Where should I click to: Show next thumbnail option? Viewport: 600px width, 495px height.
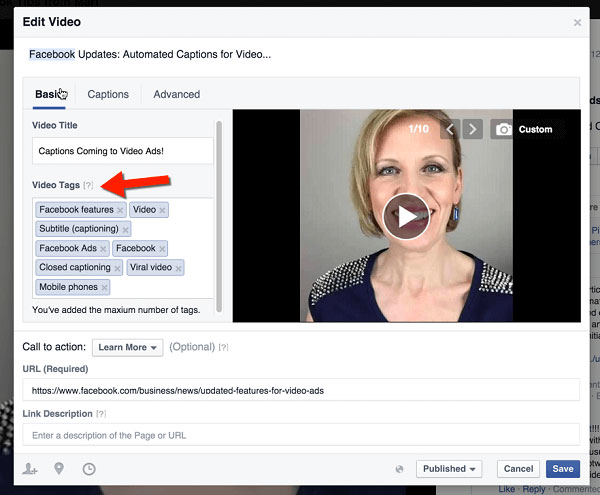click(x=473, y=129)
